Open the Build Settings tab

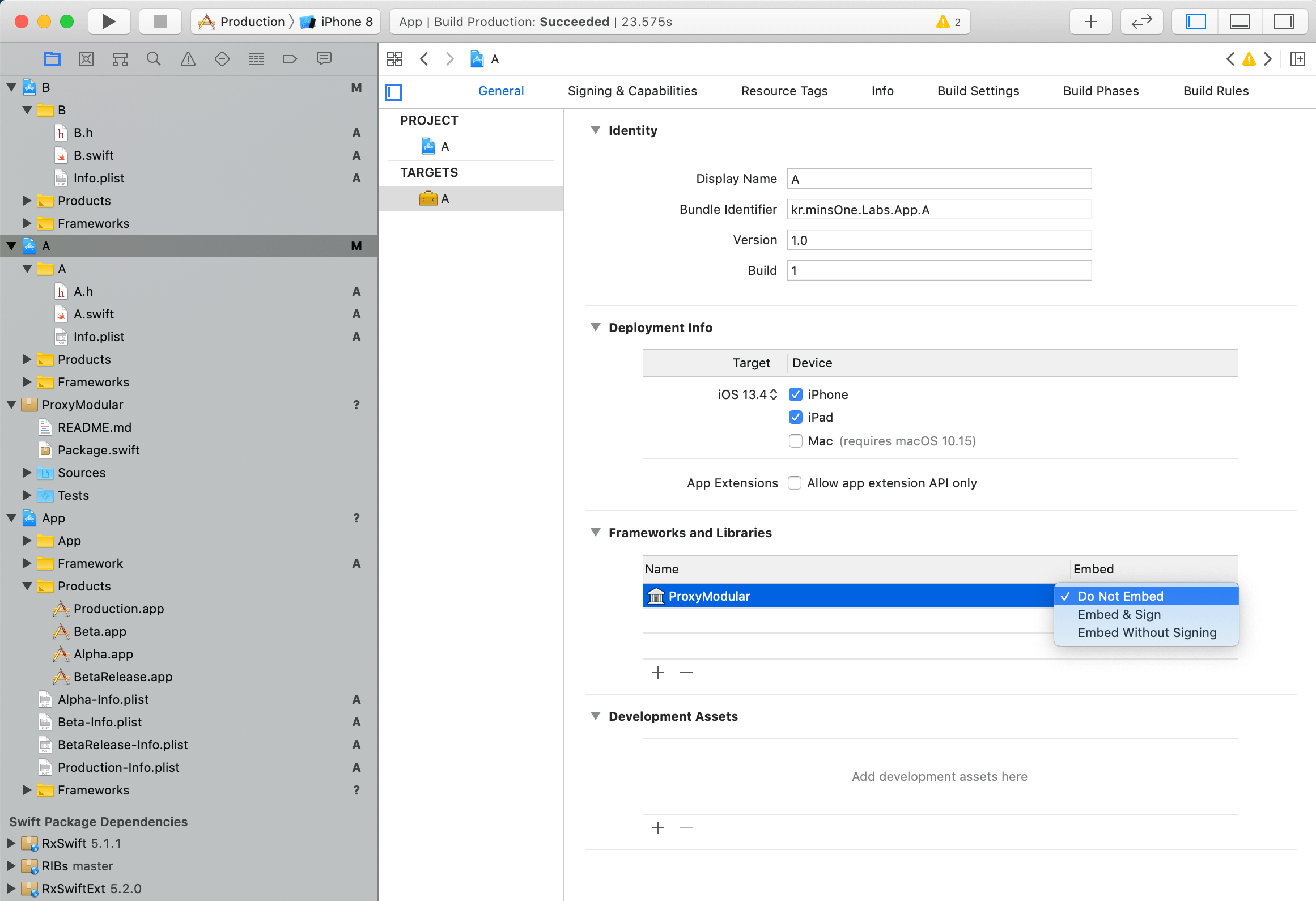point(978,91)
